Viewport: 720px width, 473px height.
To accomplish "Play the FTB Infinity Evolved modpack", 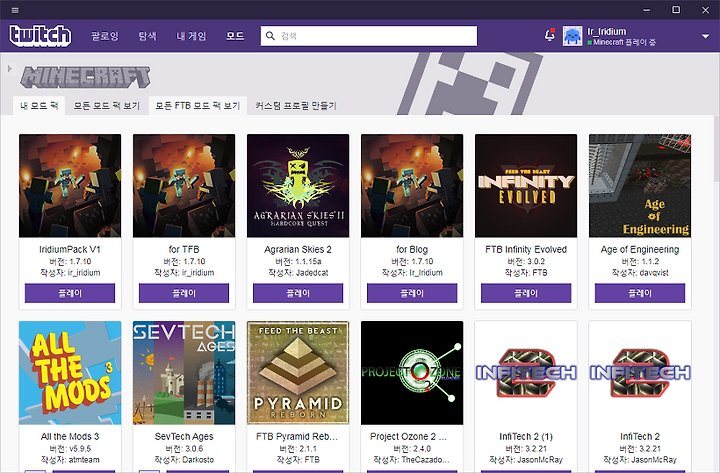I will pos(526,293).
